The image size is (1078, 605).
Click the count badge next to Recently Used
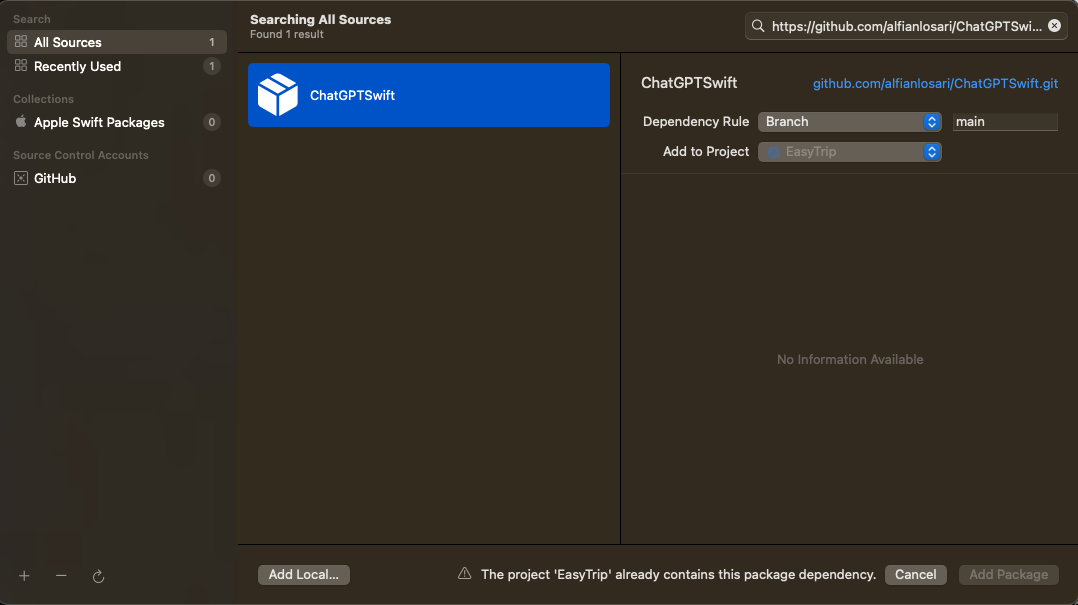point(212,66)
